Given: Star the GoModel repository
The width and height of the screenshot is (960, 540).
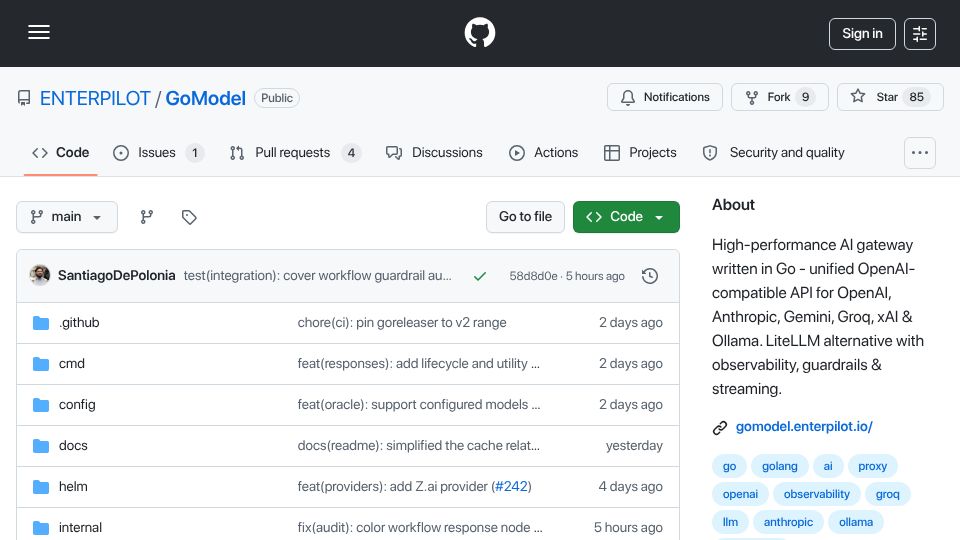Looking at the screenshot, I should [x=890, y=97].
